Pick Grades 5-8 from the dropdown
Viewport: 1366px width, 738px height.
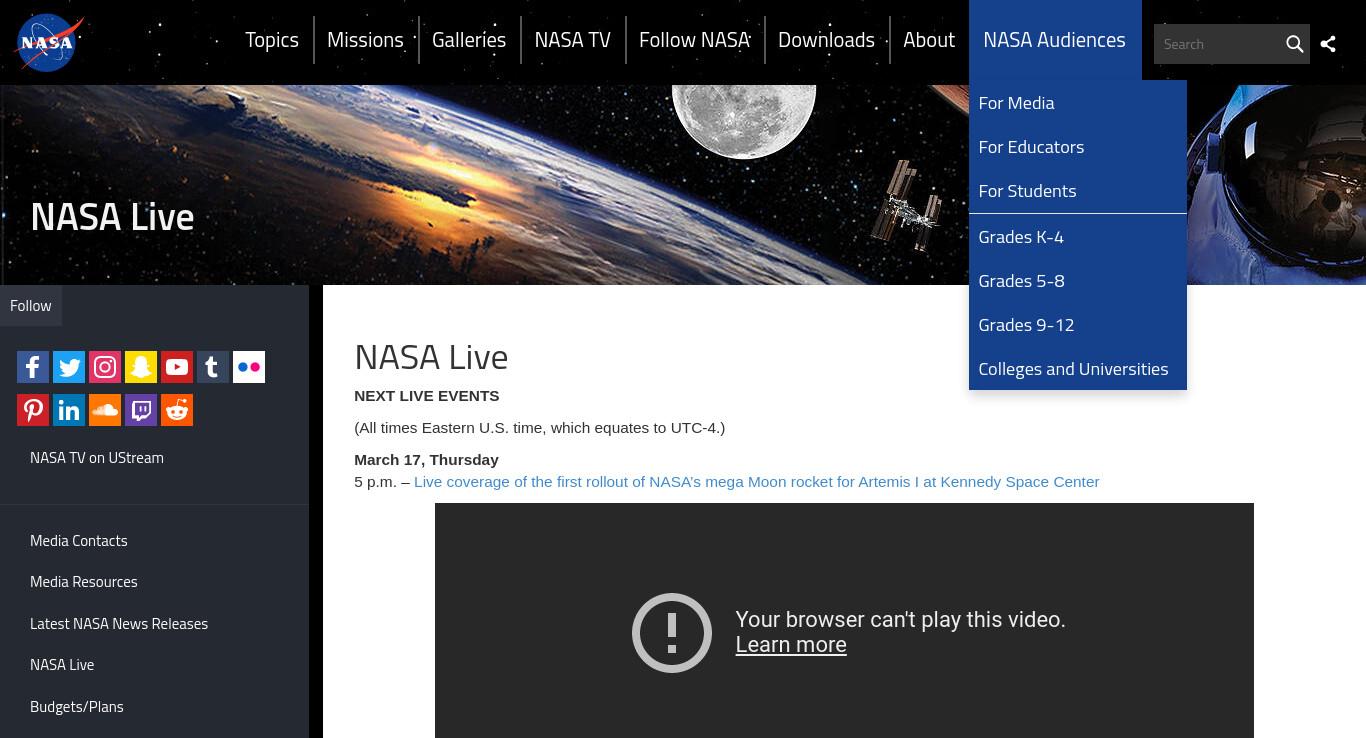1077,281
